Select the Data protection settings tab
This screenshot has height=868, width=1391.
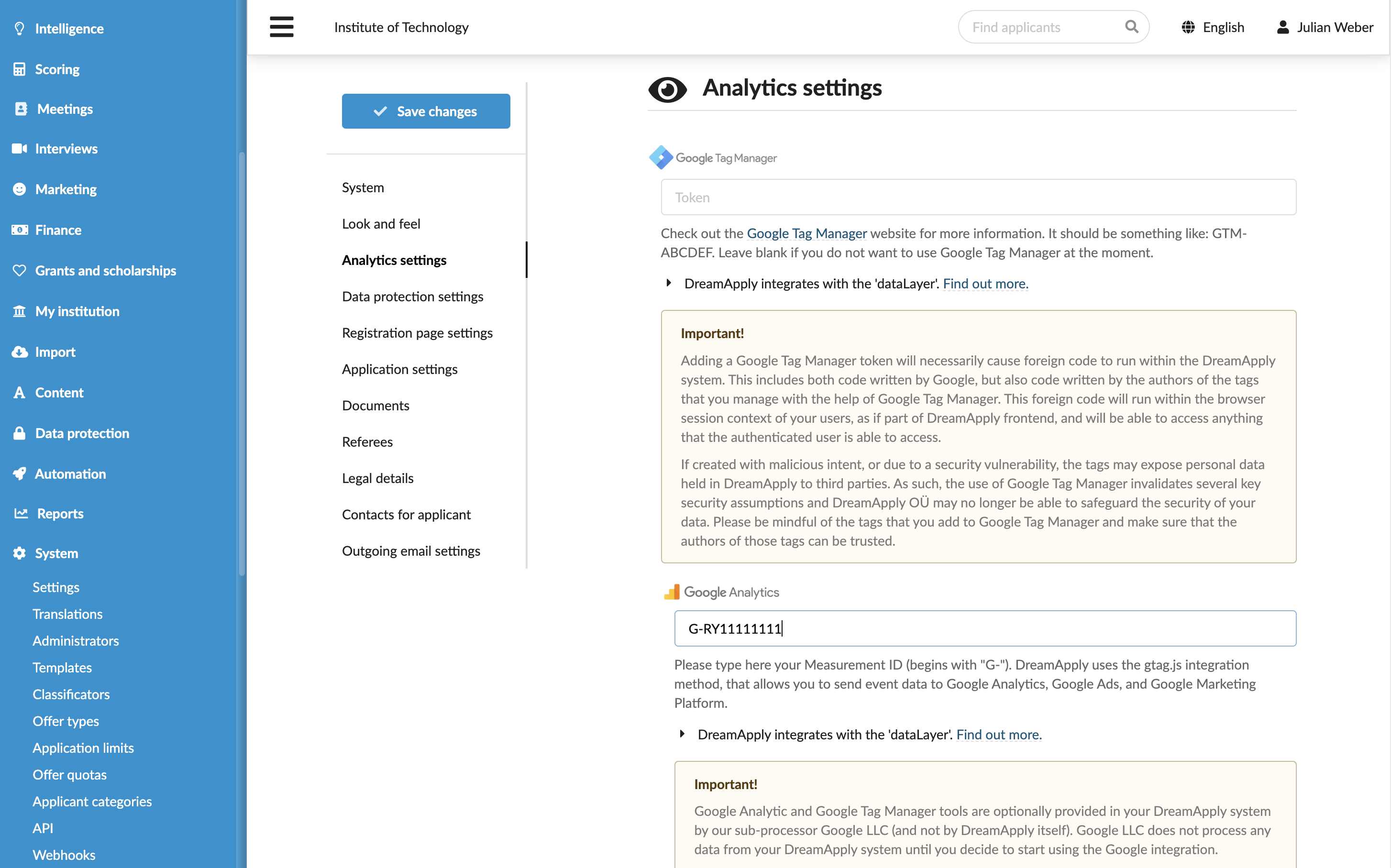tap(412, 296)
